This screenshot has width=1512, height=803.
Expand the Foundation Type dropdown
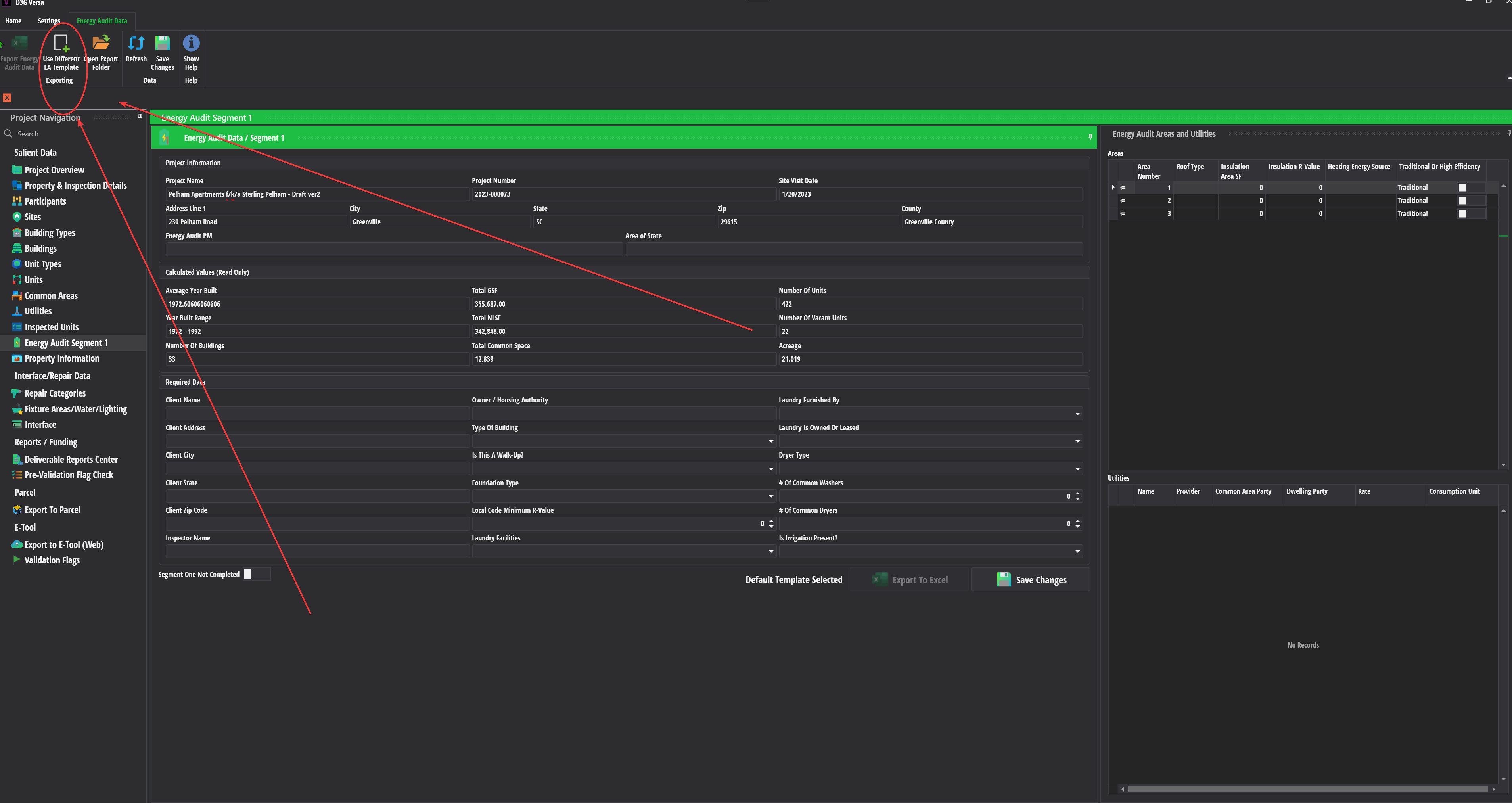771,496
